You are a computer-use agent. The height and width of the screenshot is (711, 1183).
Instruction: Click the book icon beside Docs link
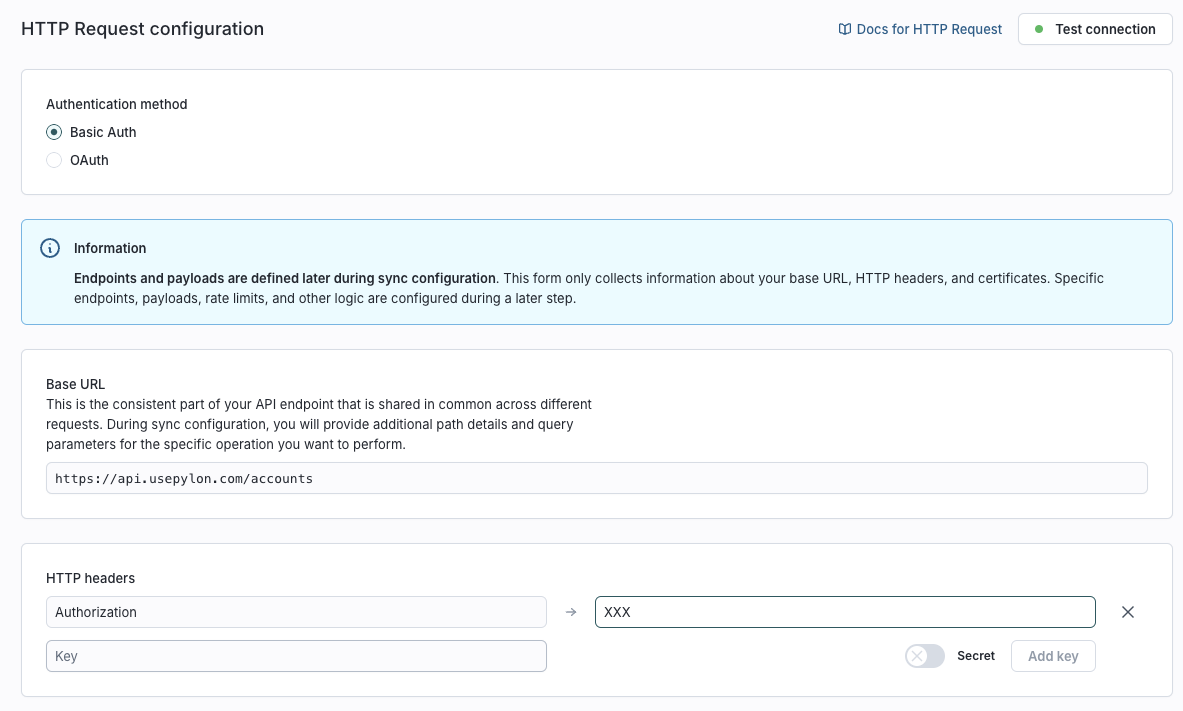click(x=845, y=29)
